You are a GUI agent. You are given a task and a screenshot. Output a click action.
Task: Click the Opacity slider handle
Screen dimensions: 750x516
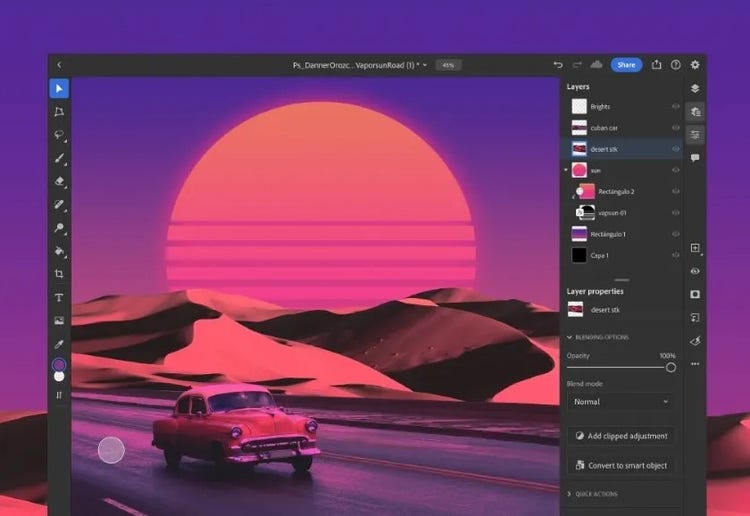point(670,367)
